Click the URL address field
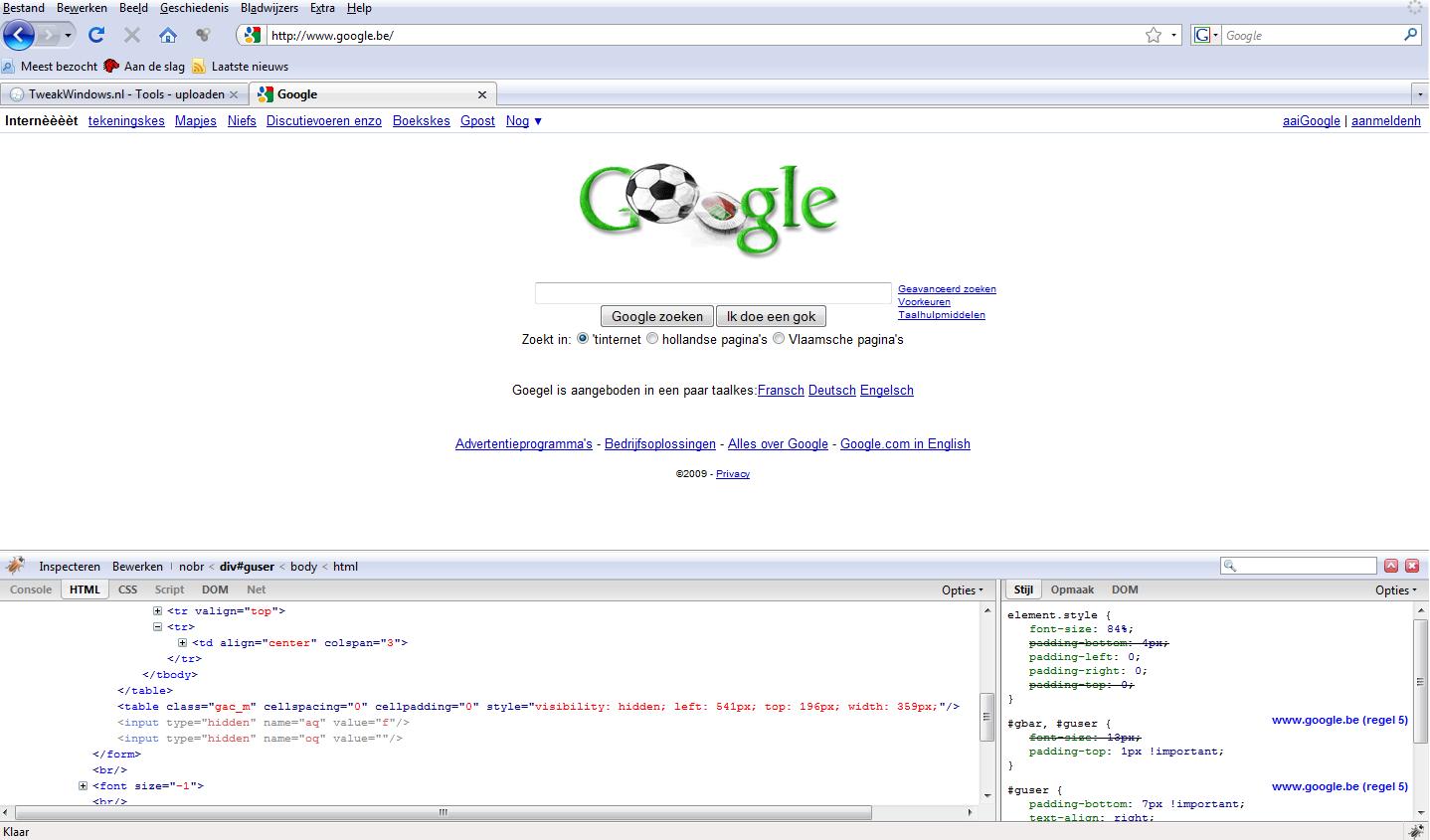Image resolution: width=1430 pixels, height=840 pixels. [704, 35]
